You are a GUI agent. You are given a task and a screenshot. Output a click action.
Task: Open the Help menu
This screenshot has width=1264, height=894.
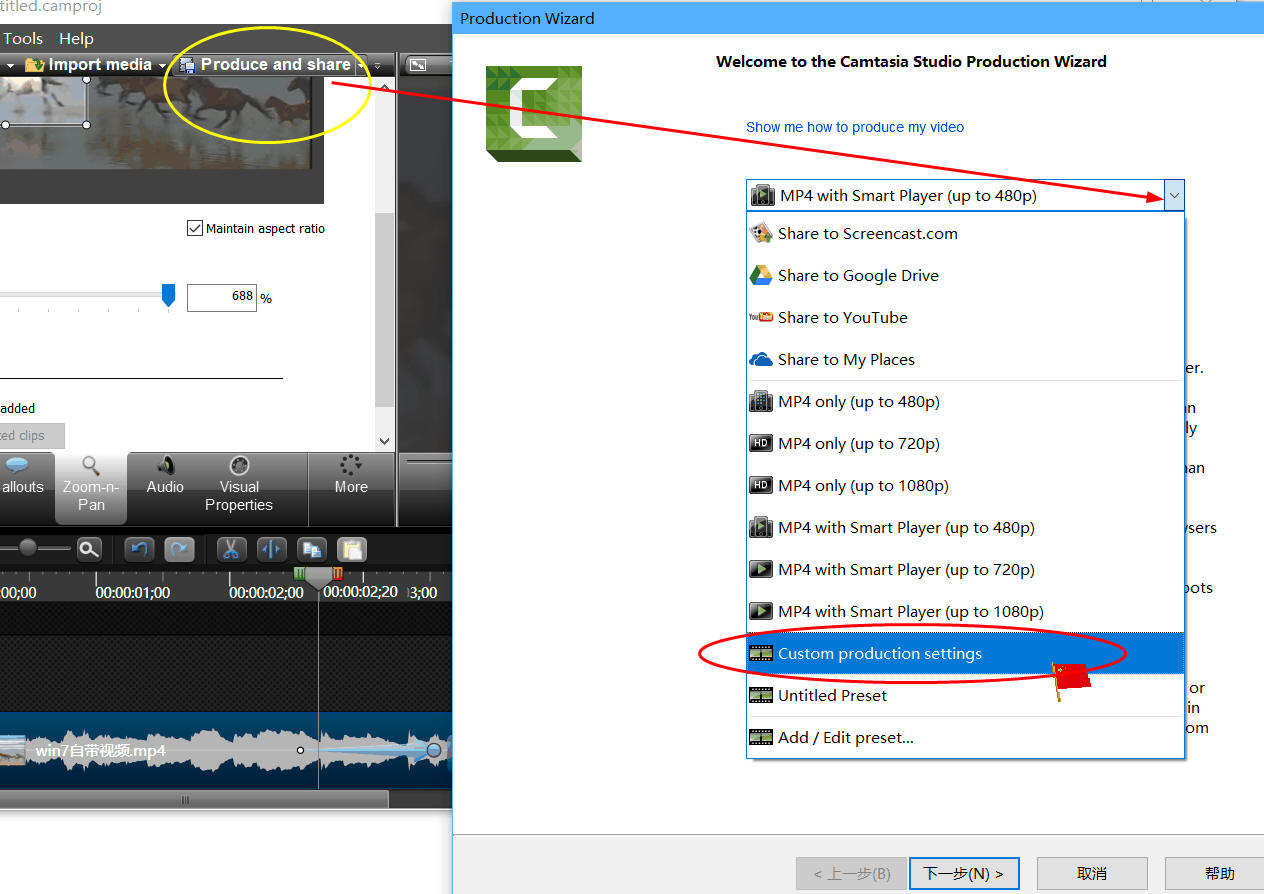click(x=76, y=38)
